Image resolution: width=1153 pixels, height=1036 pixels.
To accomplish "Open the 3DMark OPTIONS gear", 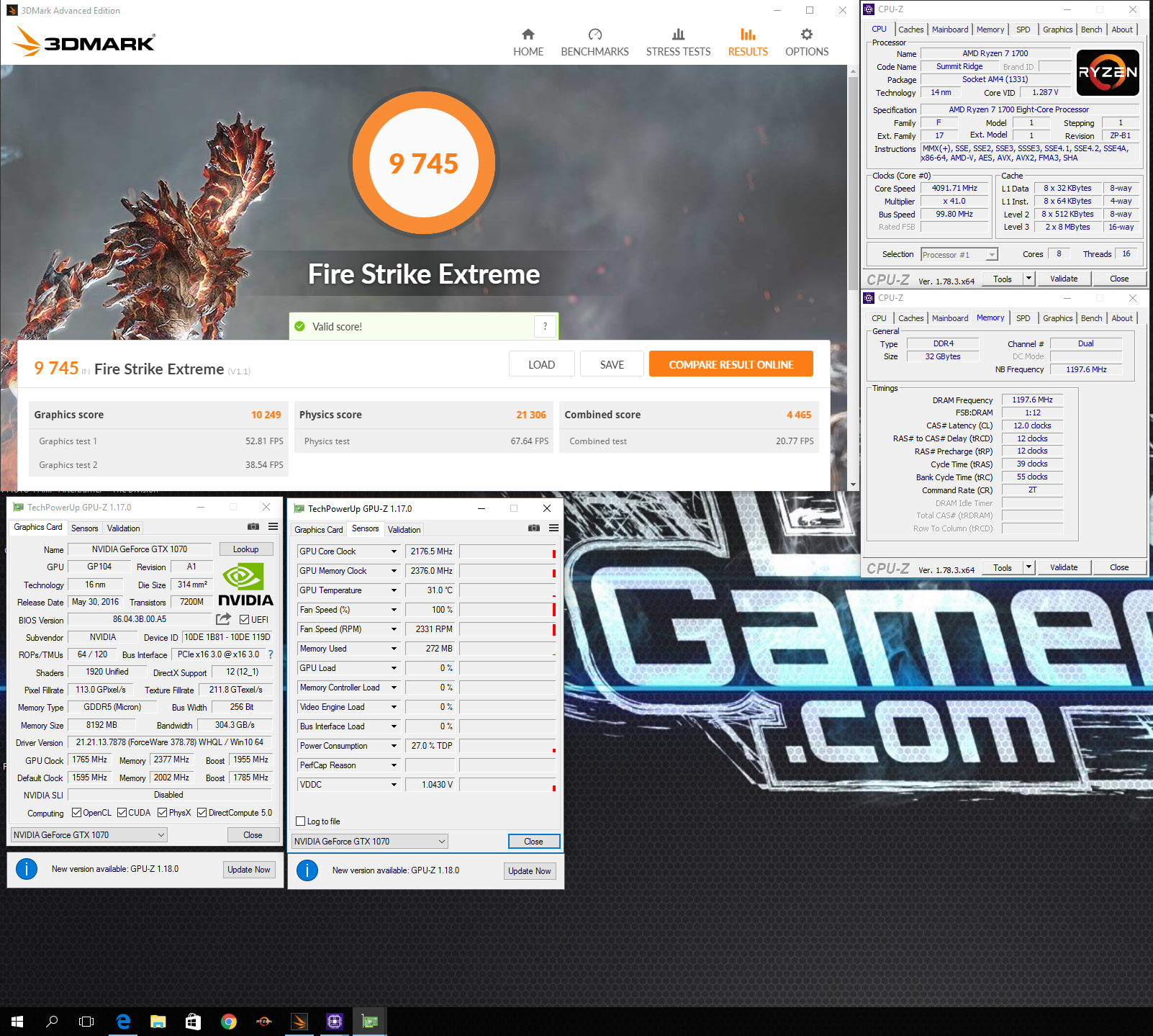I will (x=807, y=42).
